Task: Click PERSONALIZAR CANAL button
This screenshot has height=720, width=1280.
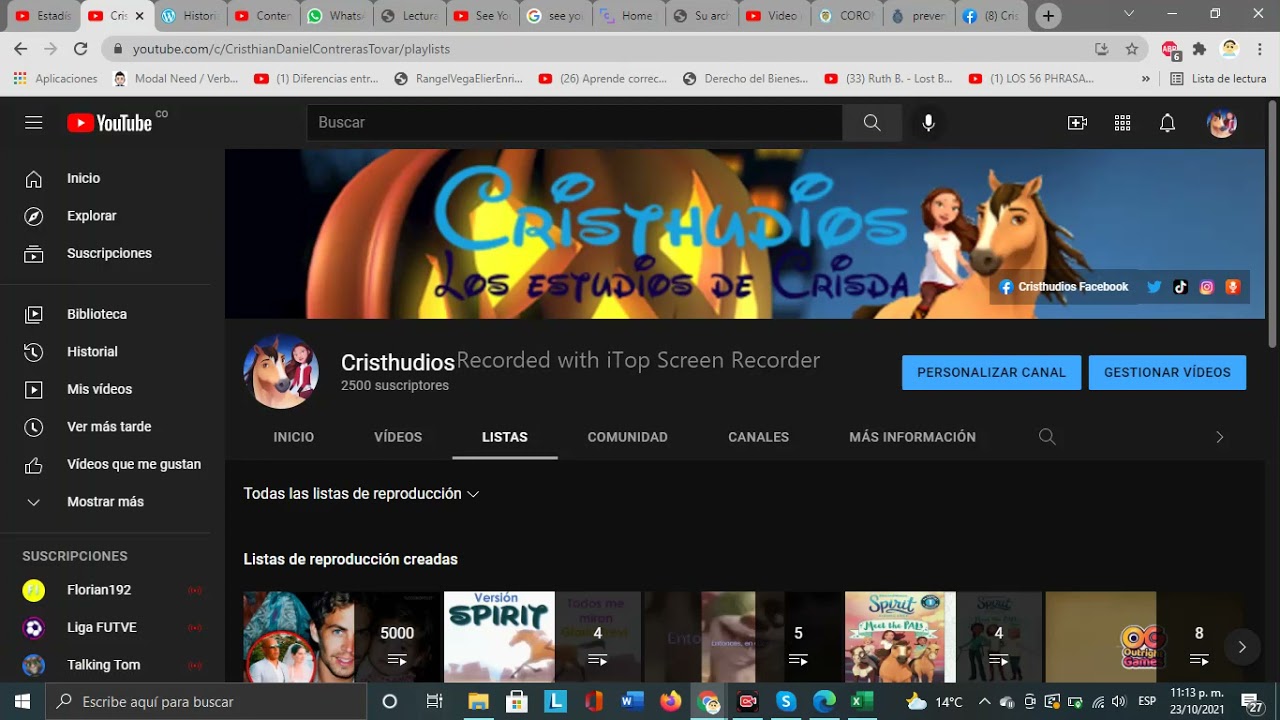Action: pos(991,372)
